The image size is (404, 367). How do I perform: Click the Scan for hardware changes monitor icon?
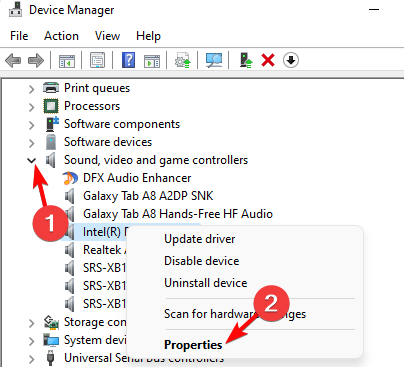[x=214, y=60]
